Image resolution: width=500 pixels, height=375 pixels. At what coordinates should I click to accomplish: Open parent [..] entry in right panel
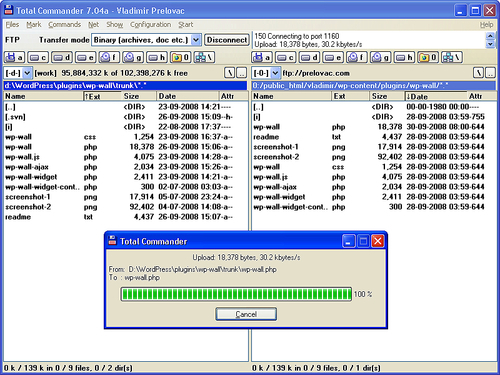tap(374, 107)
